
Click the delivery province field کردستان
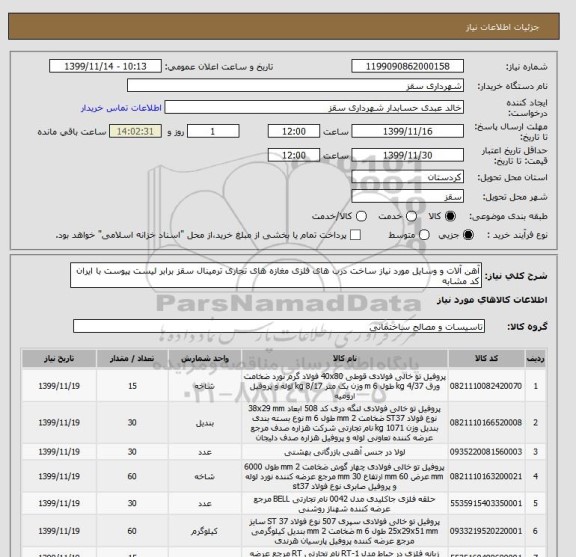[407, 177]
